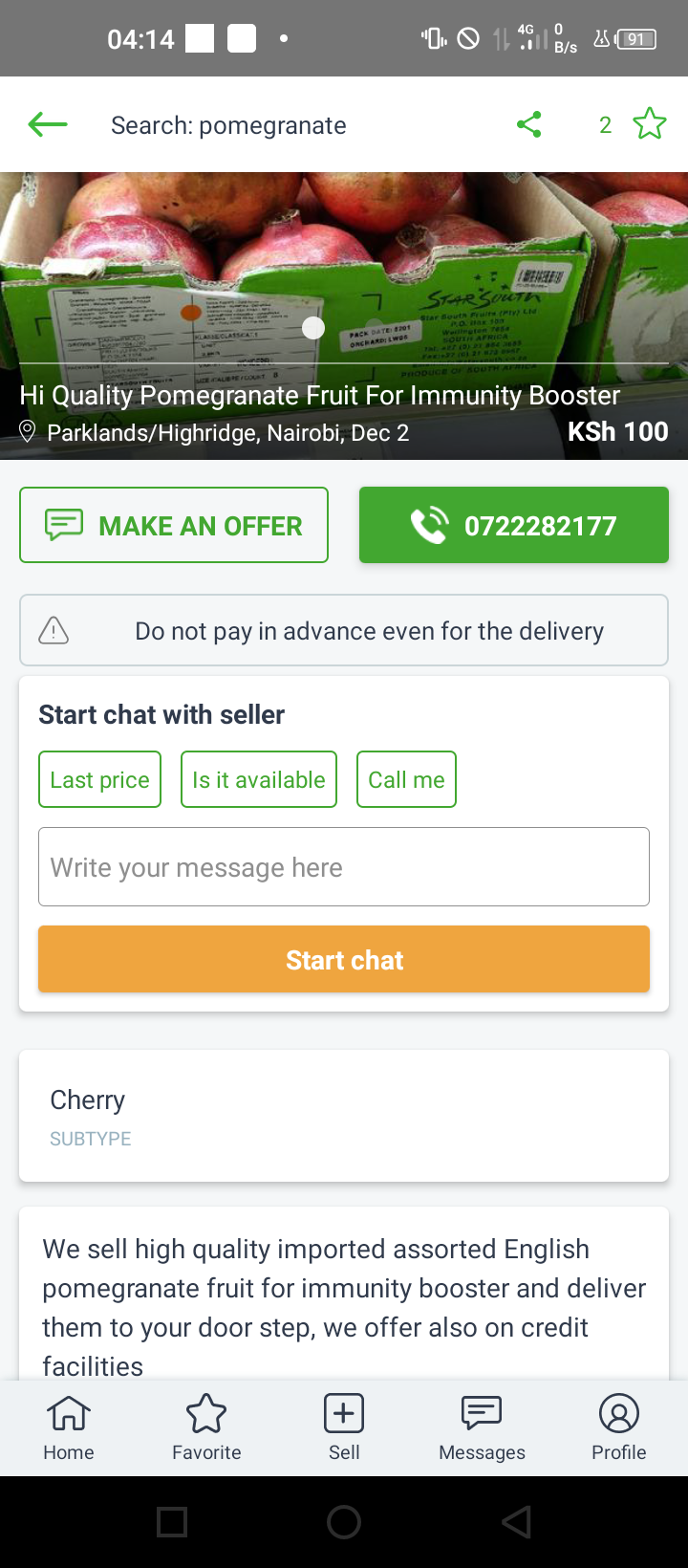Image resolution: width=688 pixels, height=1568 pixels.
Task: Tap the green back arrow
Action: click(x=48, y=124)
